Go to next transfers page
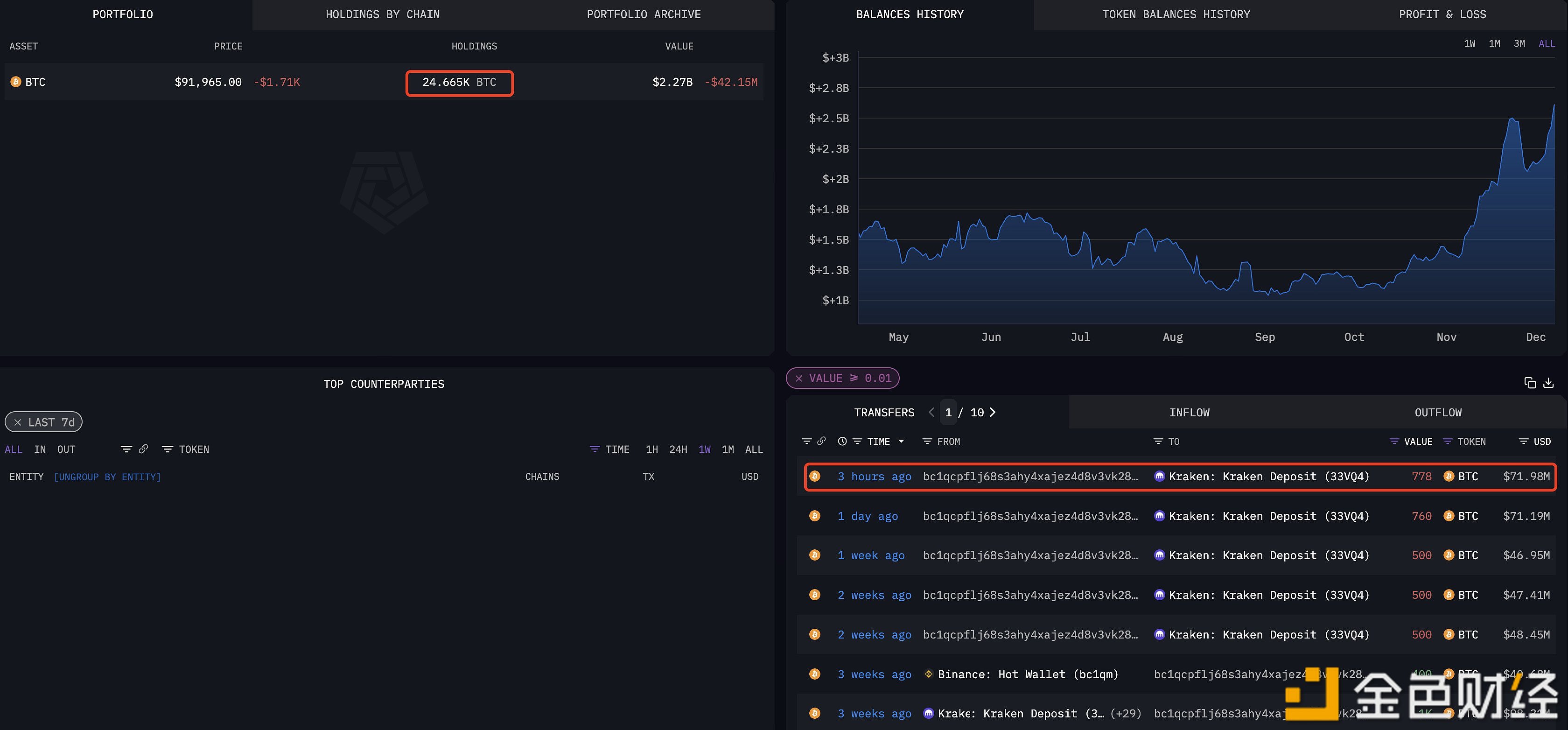Screen dimensions: 1568x730 (x=993, y=412)
